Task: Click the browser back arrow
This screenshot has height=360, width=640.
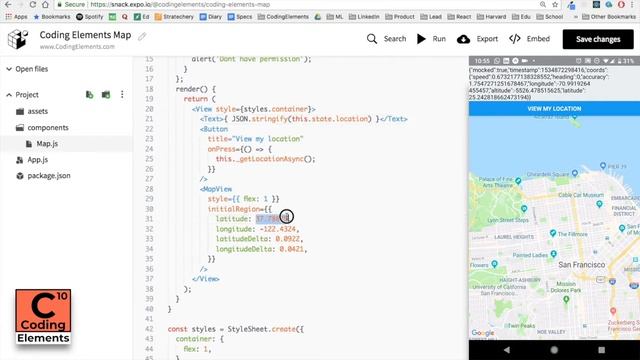Action: tap(8, 4)
